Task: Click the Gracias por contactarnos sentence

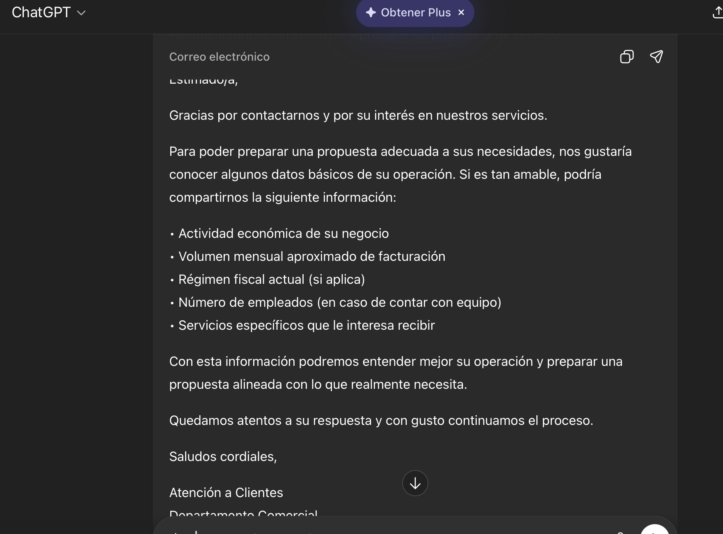Action: 358,115
